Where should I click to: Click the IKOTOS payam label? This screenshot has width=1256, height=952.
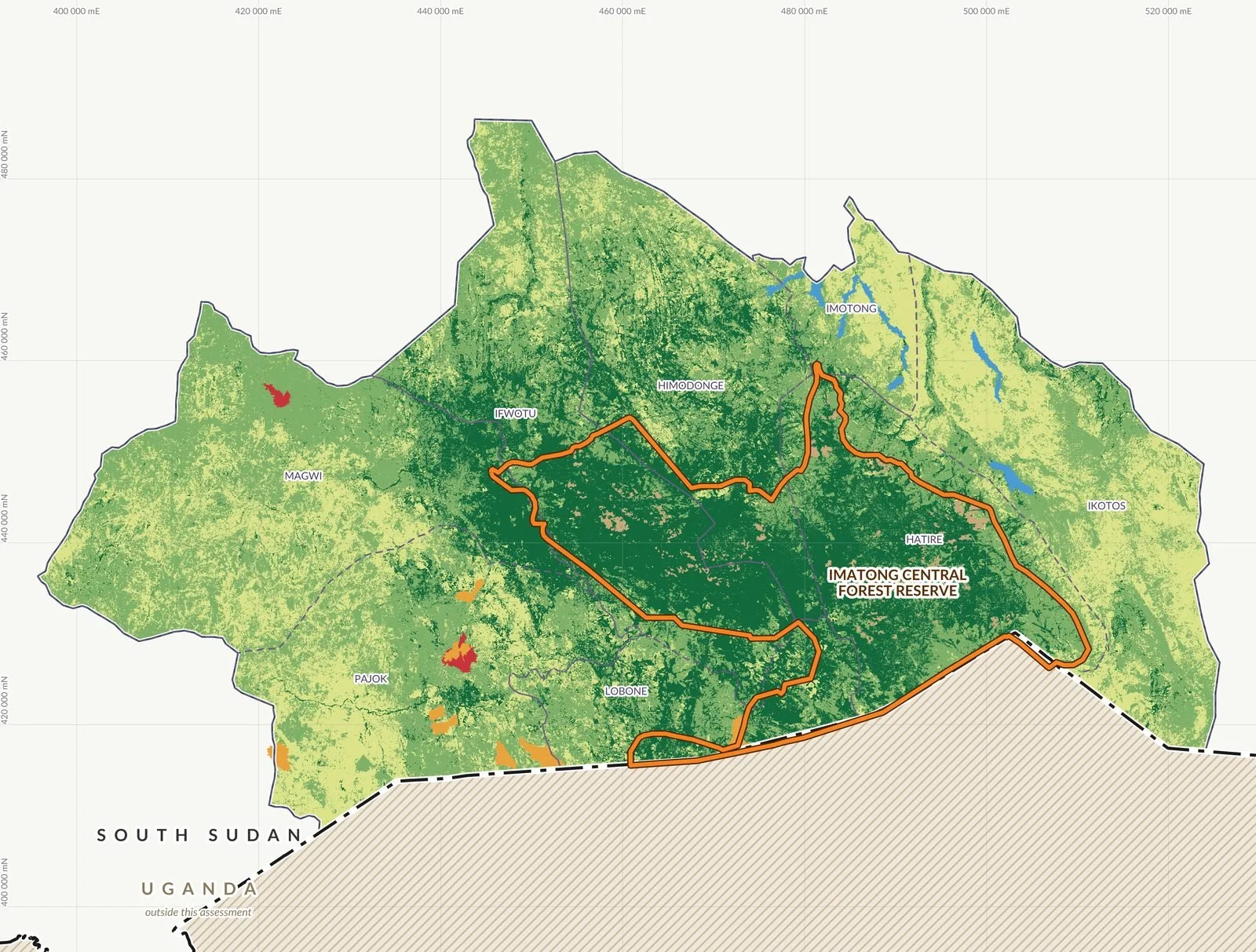click(1106, 505)
